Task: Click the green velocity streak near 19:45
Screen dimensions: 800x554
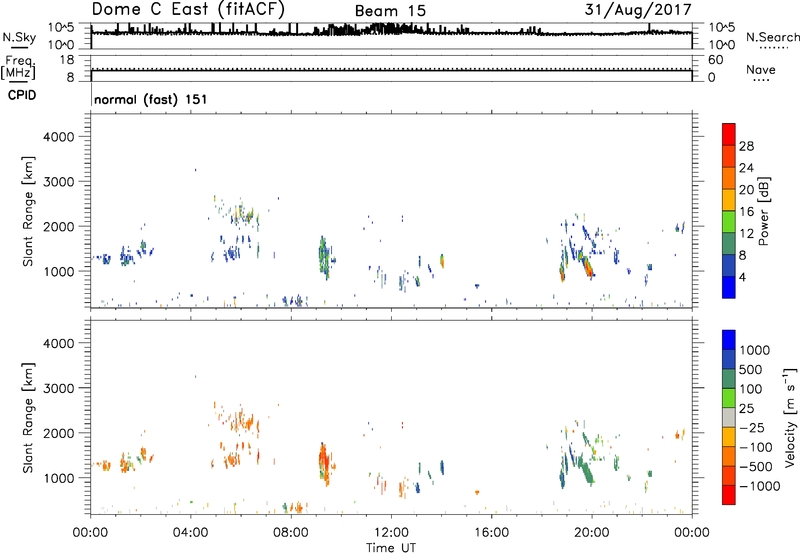Action: click(x=584, y=470)
